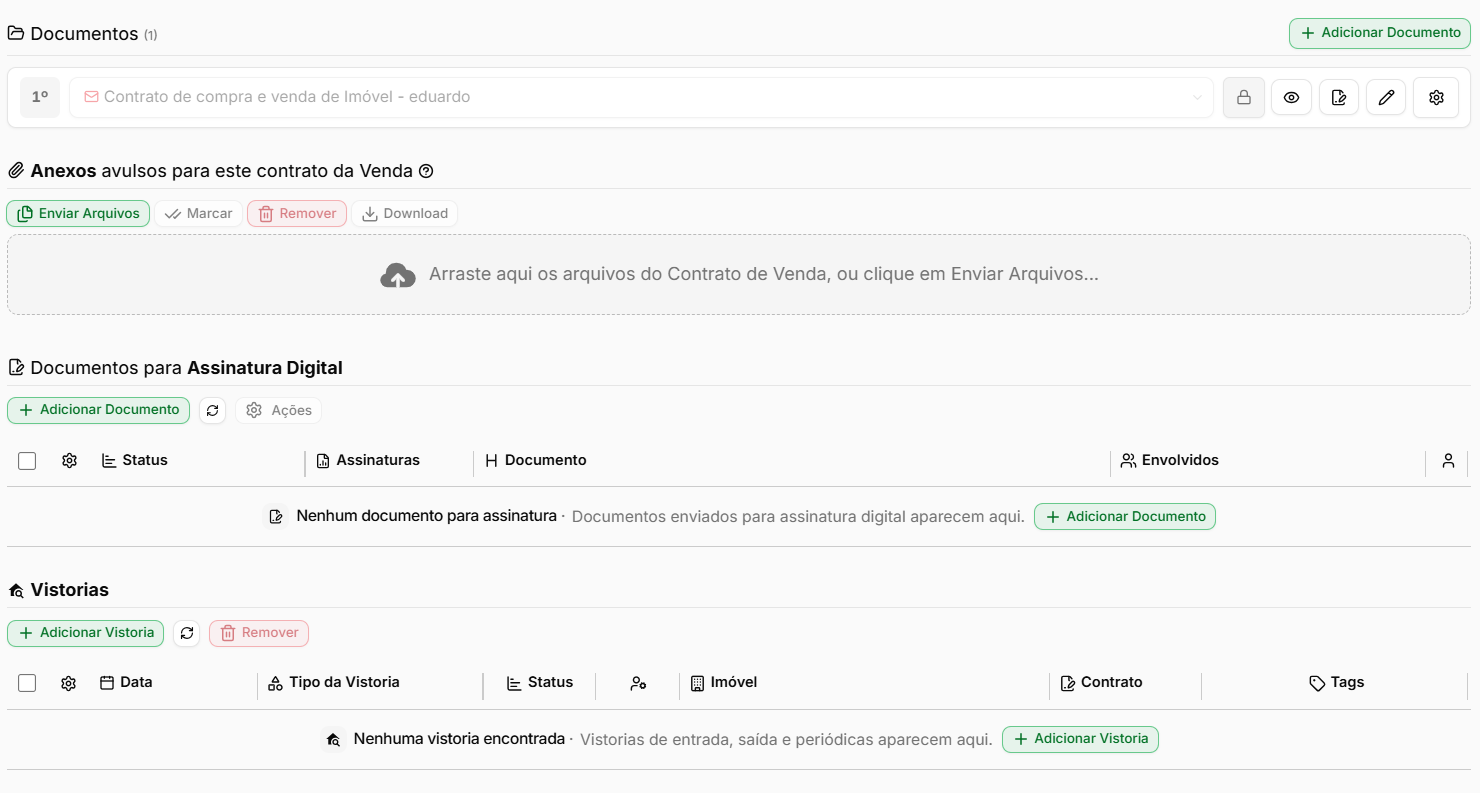
Task: Click the cloud upload icon in the drop zone
Action: (398, 275)
